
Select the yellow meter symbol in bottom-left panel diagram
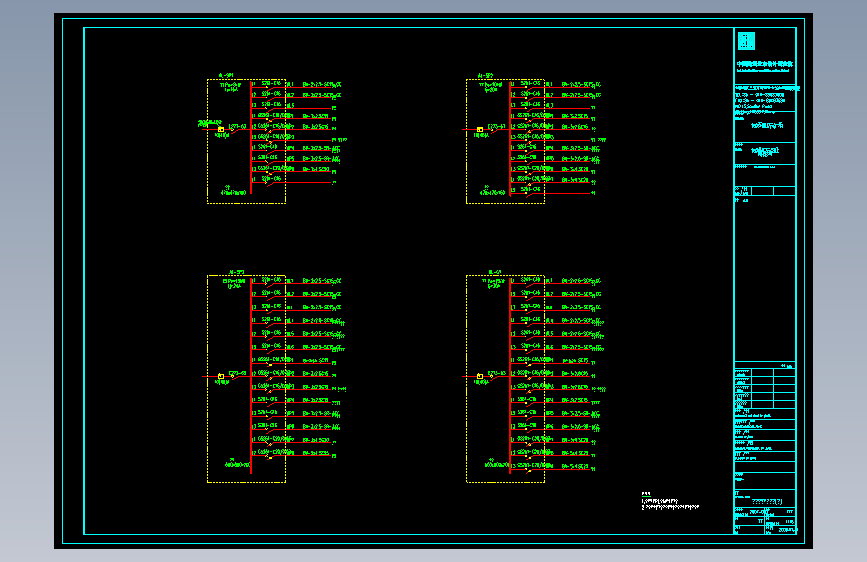pyautogui.click(x=221, y=376)
